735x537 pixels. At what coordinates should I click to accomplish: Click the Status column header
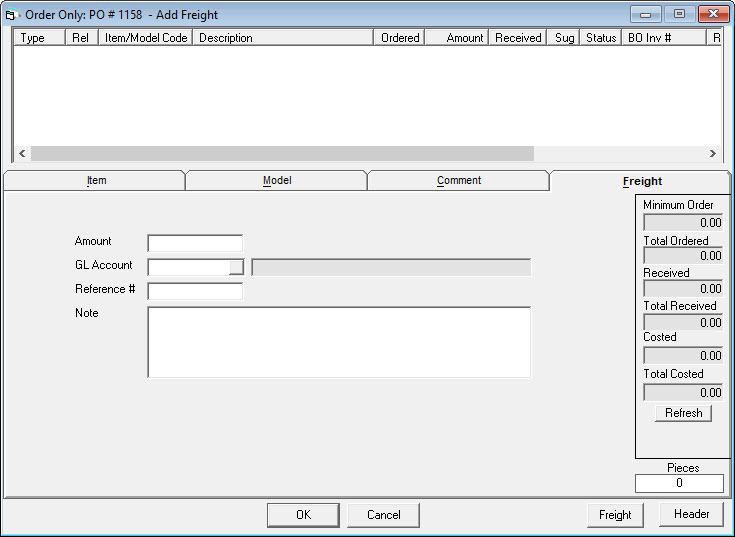click(600, 37)
